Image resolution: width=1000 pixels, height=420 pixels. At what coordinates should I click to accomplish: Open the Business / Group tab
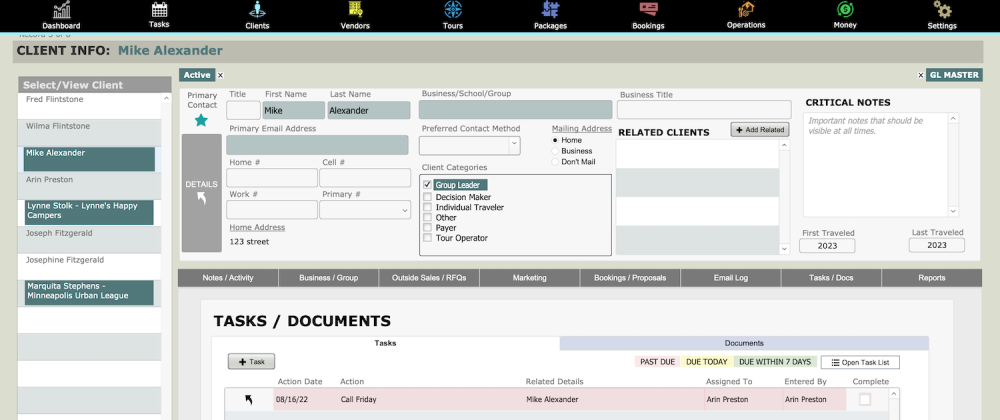click(x=328, y=278)
